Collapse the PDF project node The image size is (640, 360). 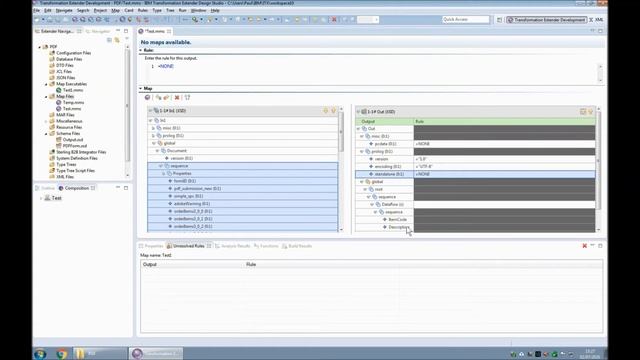[40, 47]
